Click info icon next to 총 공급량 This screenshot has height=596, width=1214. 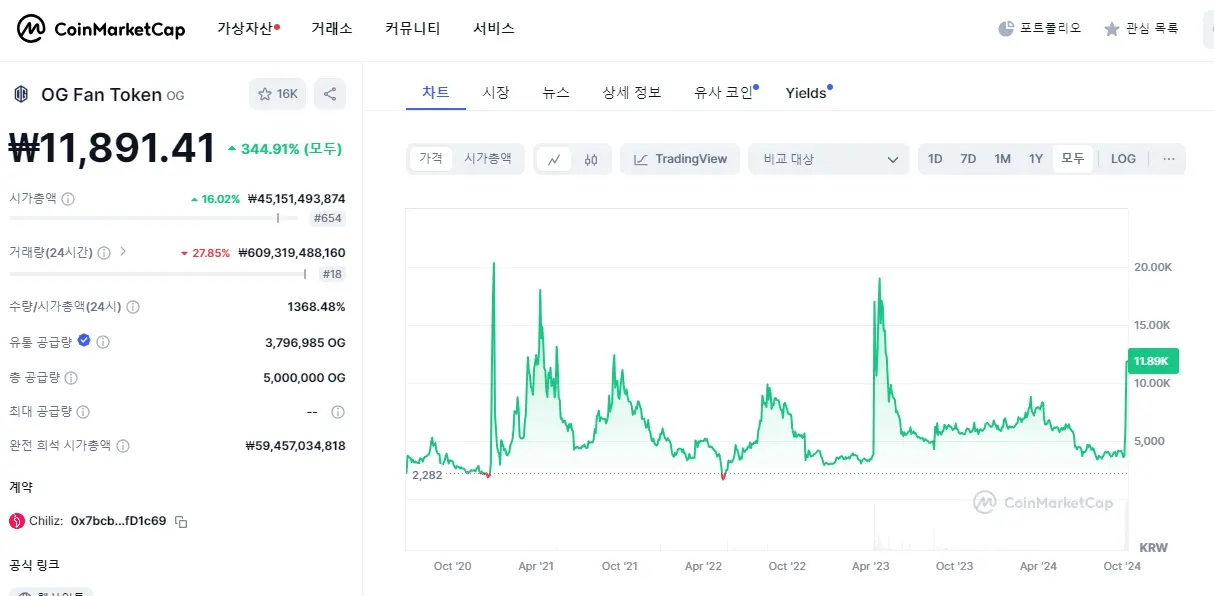tap(71, 378)
